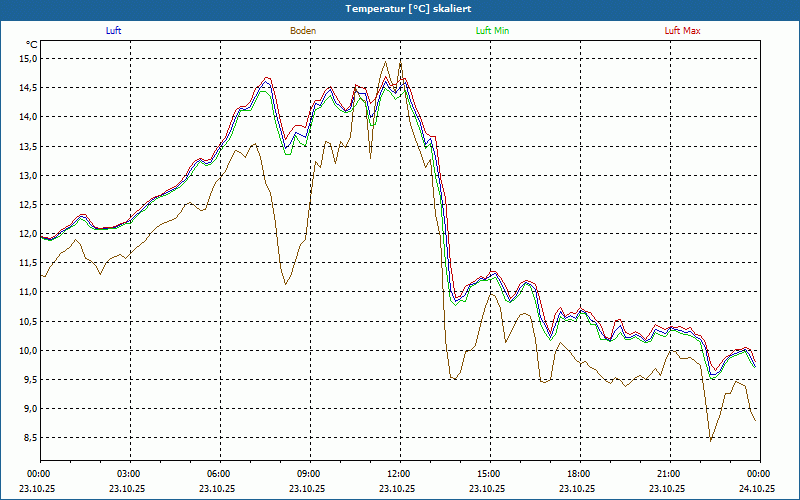
Task: Click the 12,0 y-axis label
Action: (x=29, y=234)
